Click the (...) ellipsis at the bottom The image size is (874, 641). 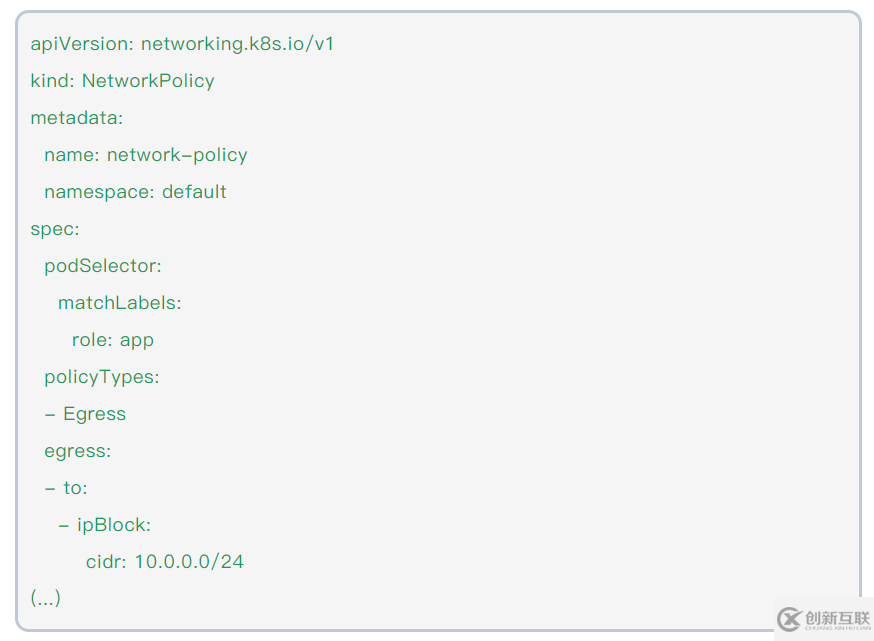point(45,598)
